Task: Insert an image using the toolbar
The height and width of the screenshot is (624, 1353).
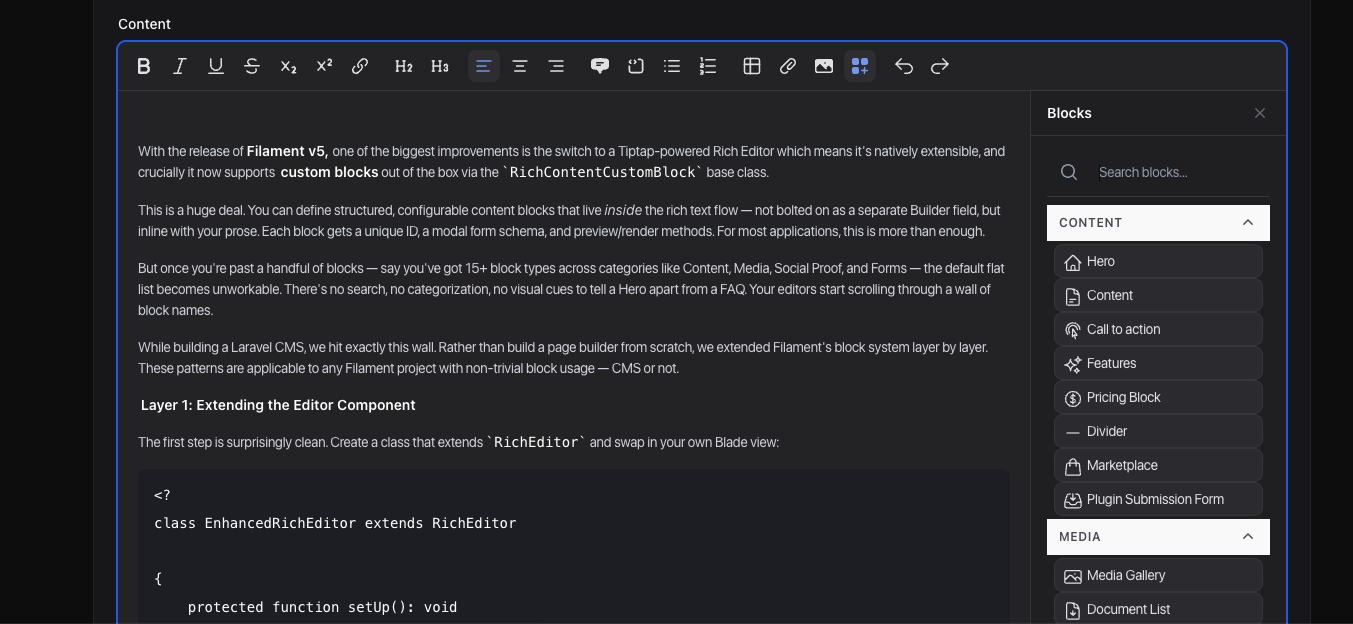Action: coord(824,66)
